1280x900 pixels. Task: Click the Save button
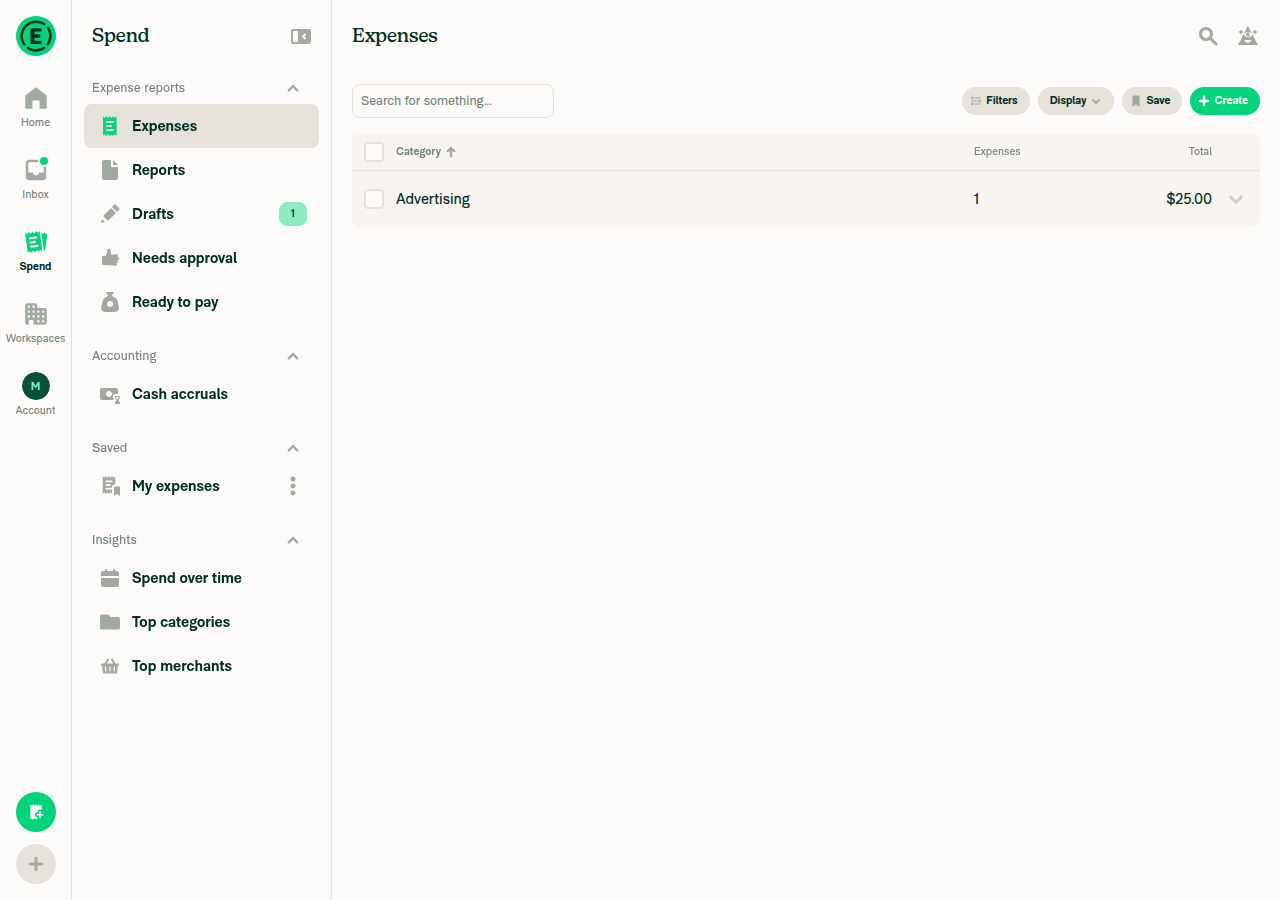click(1151, 101)
